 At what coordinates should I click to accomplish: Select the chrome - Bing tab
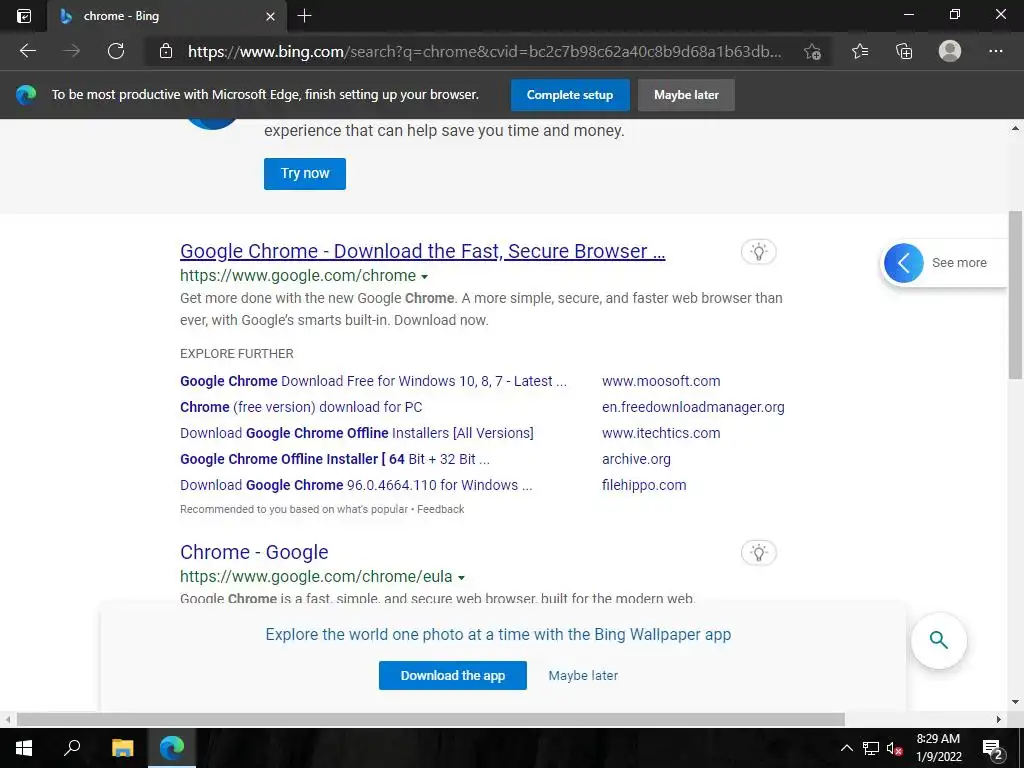(167, 16)
